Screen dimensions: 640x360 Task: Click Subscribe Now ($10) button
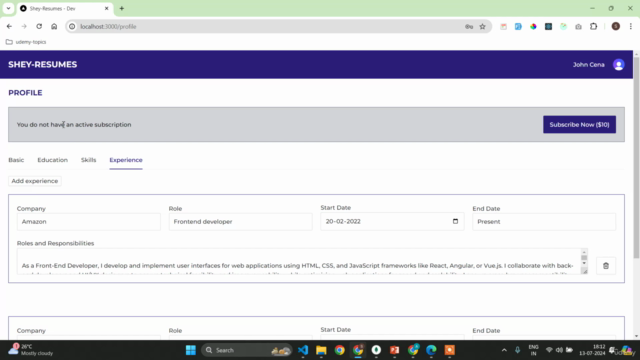click(x=579, y=124)
